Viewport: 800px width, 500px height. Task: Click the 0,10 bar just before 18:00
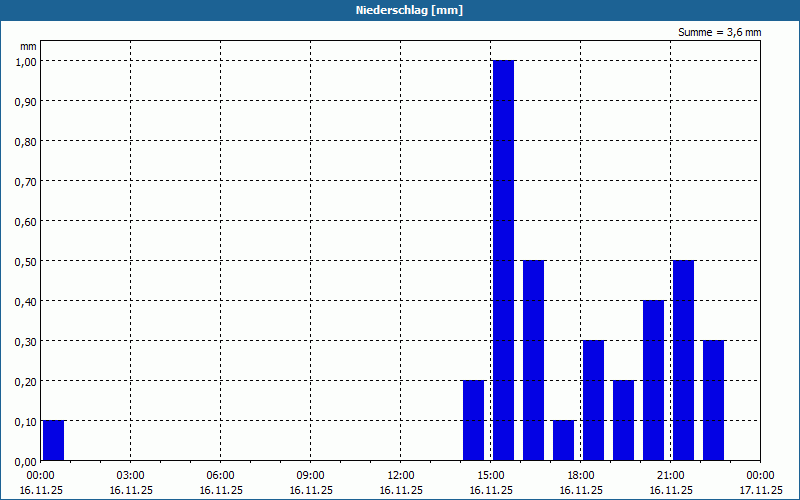(x=563, y=440)
